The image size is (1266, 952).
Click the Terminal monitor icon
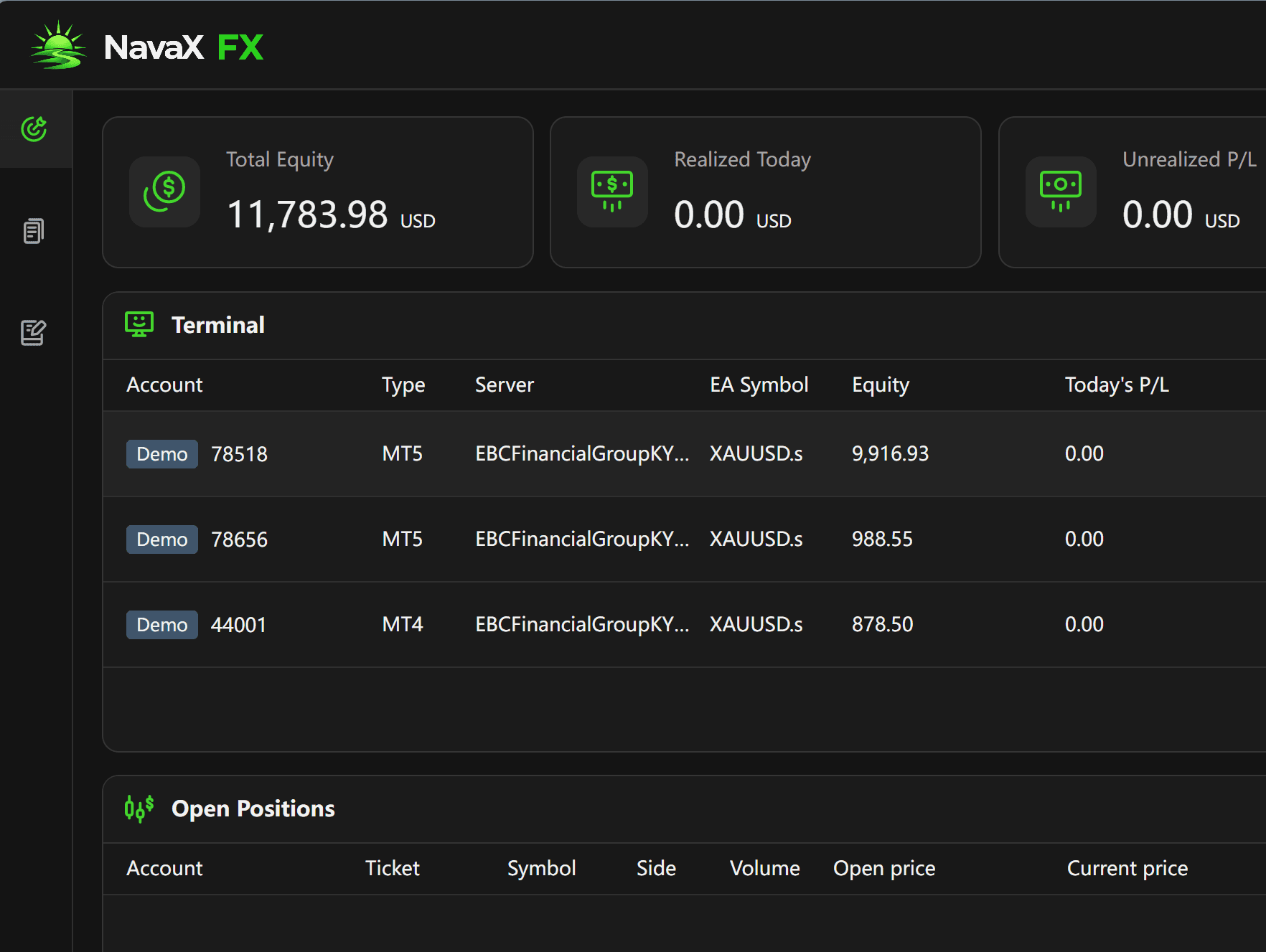pos(139,324)
